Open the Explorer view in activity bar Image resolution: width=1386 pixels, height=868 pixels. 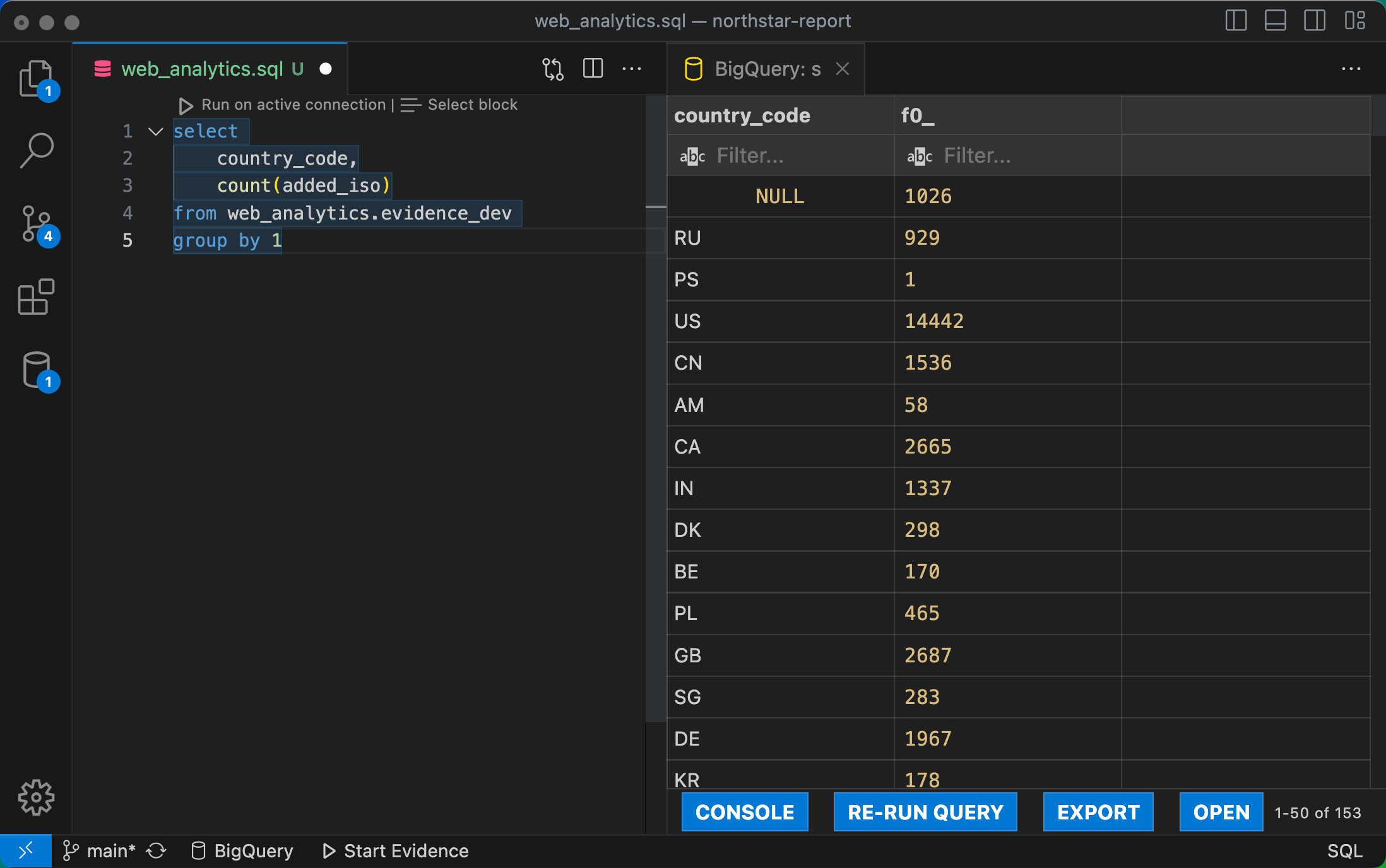tap(37, 79)
